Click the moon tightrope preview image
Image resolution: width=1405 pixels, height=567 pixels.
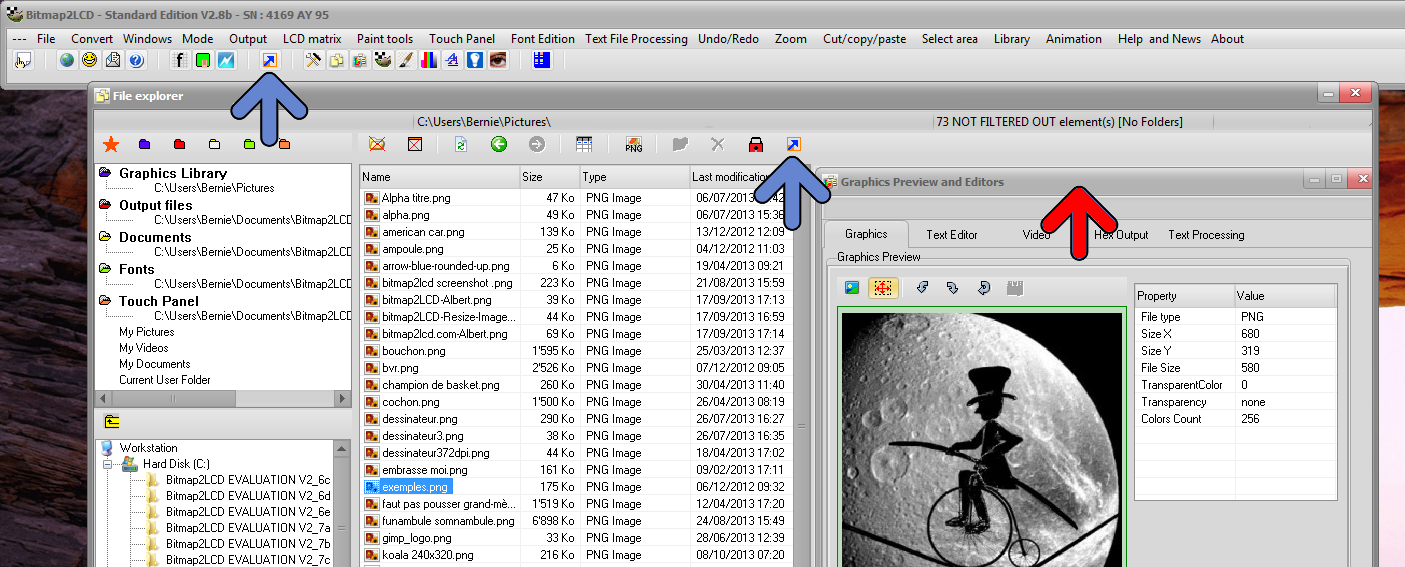pyautogui.click(x=983, y=438)
